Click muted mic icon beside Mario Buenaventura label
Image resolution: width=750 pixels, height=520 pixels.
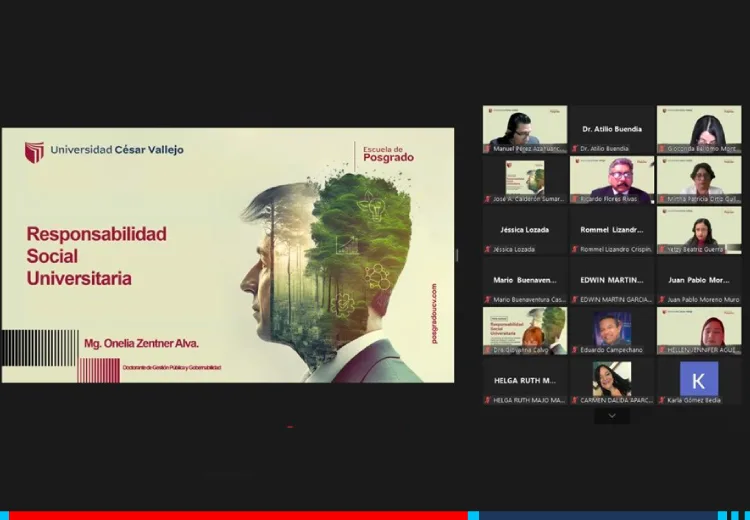(487, 299)
